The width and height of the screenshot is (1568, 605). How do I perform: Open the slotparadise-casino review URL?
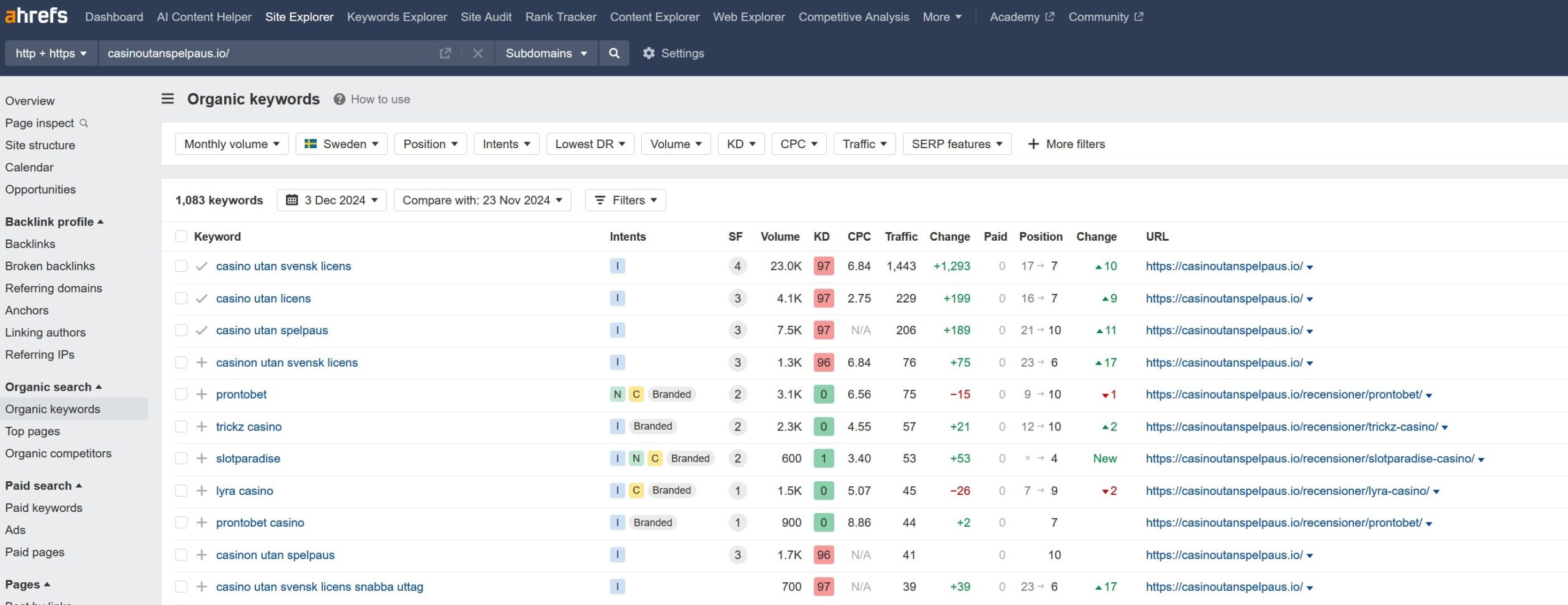(x=1310, y=458)
